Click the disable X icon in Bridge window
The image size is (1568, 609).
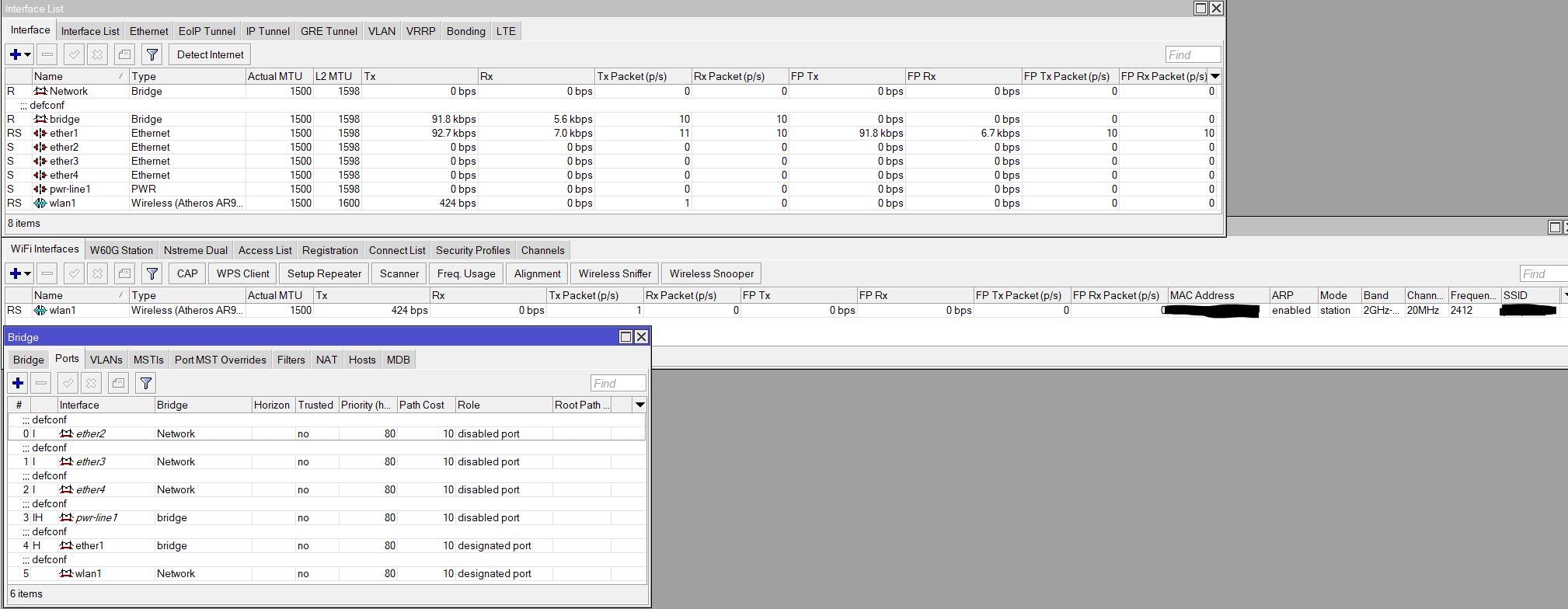pos(91,383)
